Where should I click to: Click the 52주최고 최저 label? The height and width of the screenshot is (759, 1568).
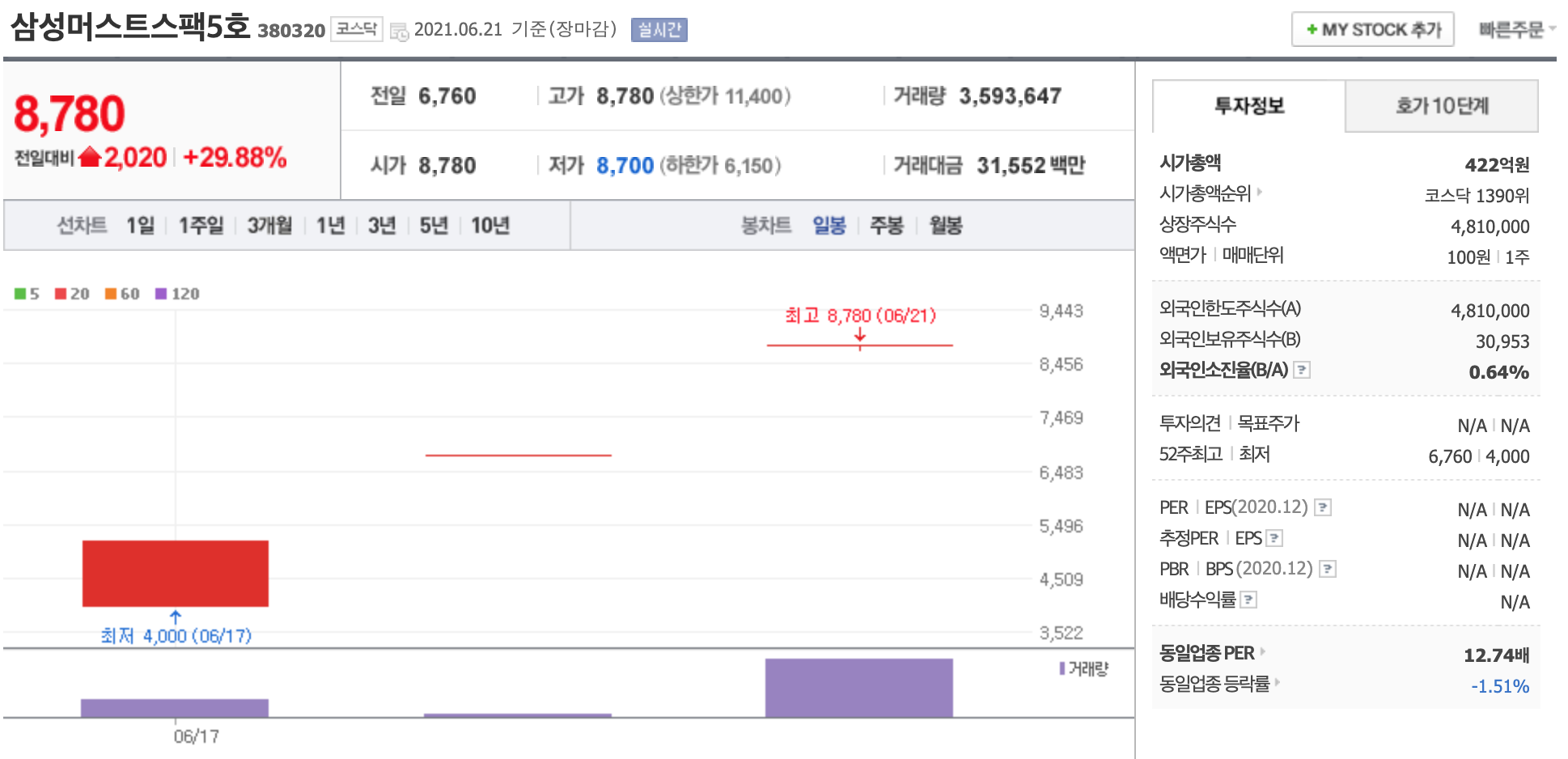[1214, 454]
